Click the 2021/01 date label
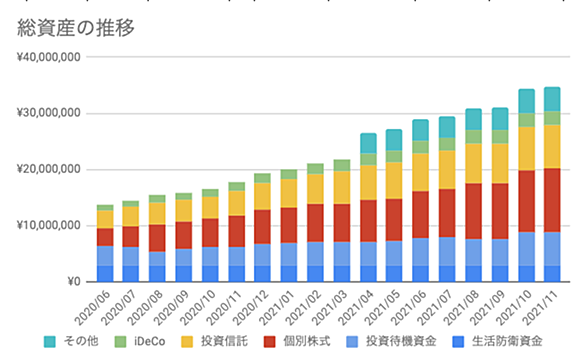 pyautogui.click(x=278, y=308)
